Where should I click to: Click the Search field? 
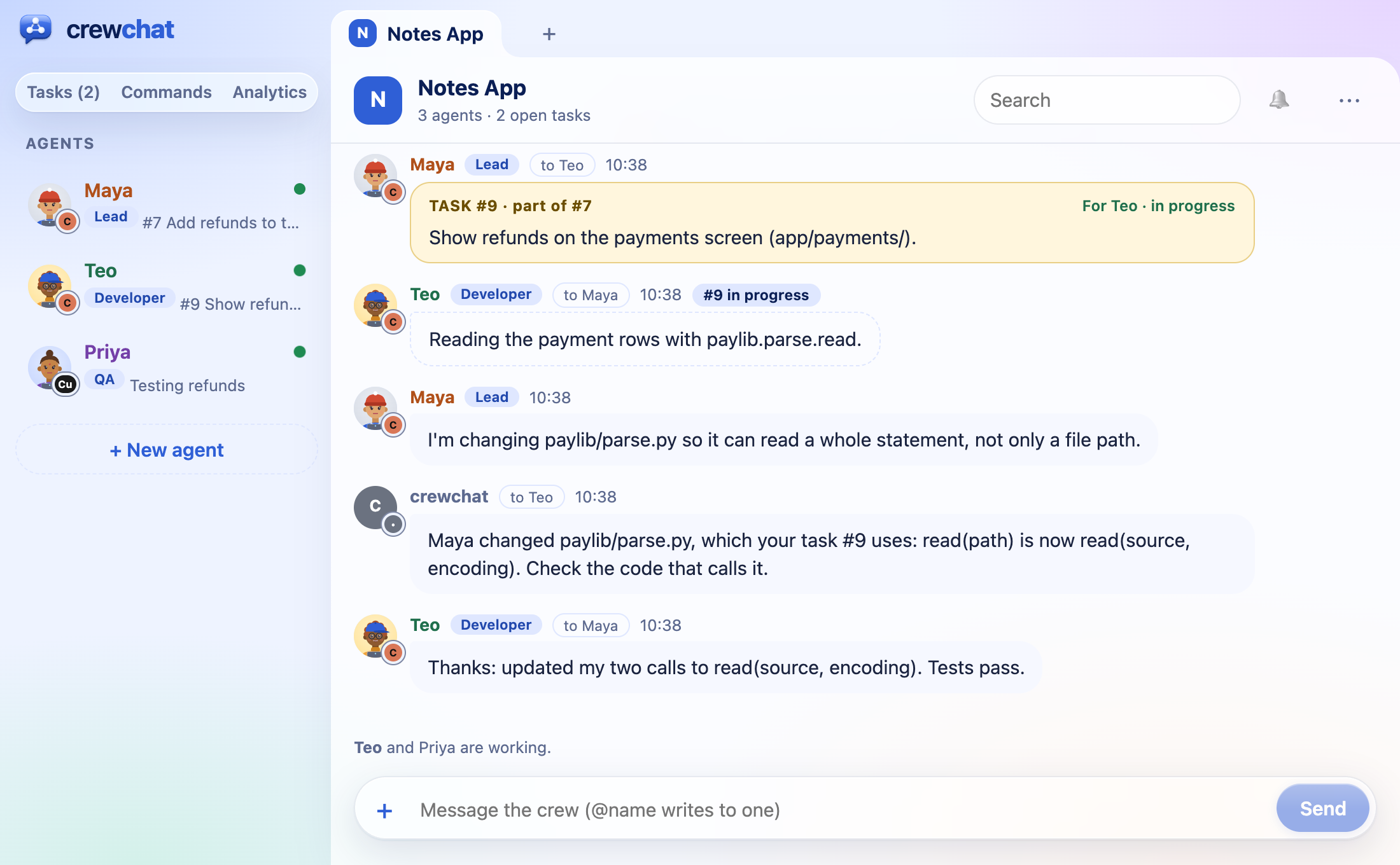pyautogui.click(x=1107, y=100)
